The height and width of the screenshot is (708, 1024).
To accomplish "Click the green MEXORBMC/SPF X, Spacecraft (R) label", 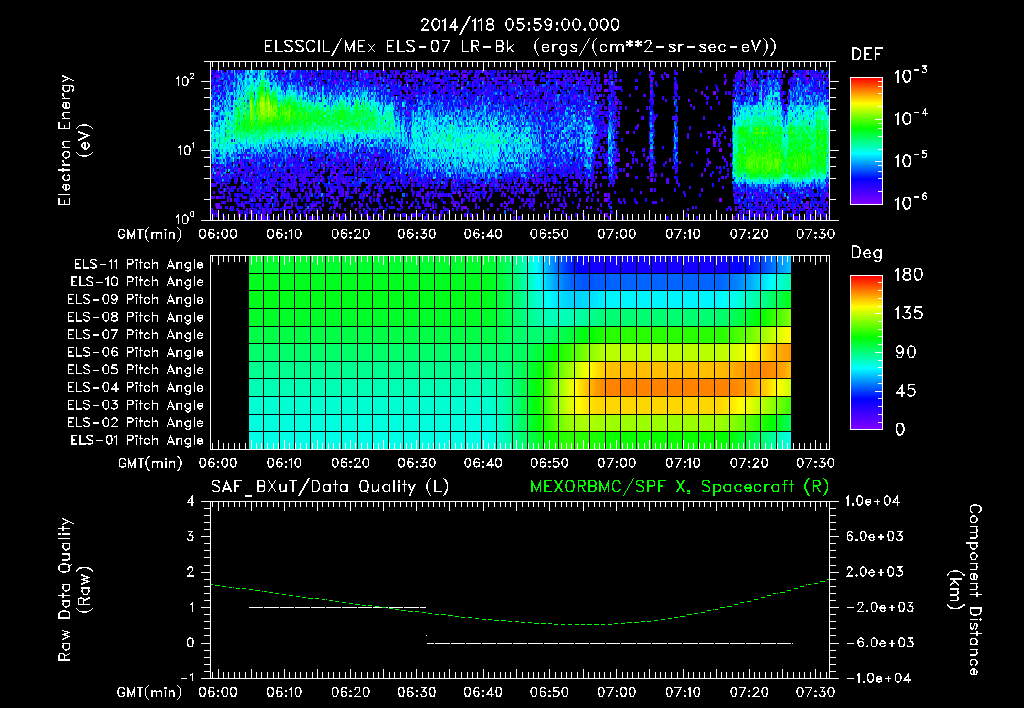I will [x=679, y=487].
